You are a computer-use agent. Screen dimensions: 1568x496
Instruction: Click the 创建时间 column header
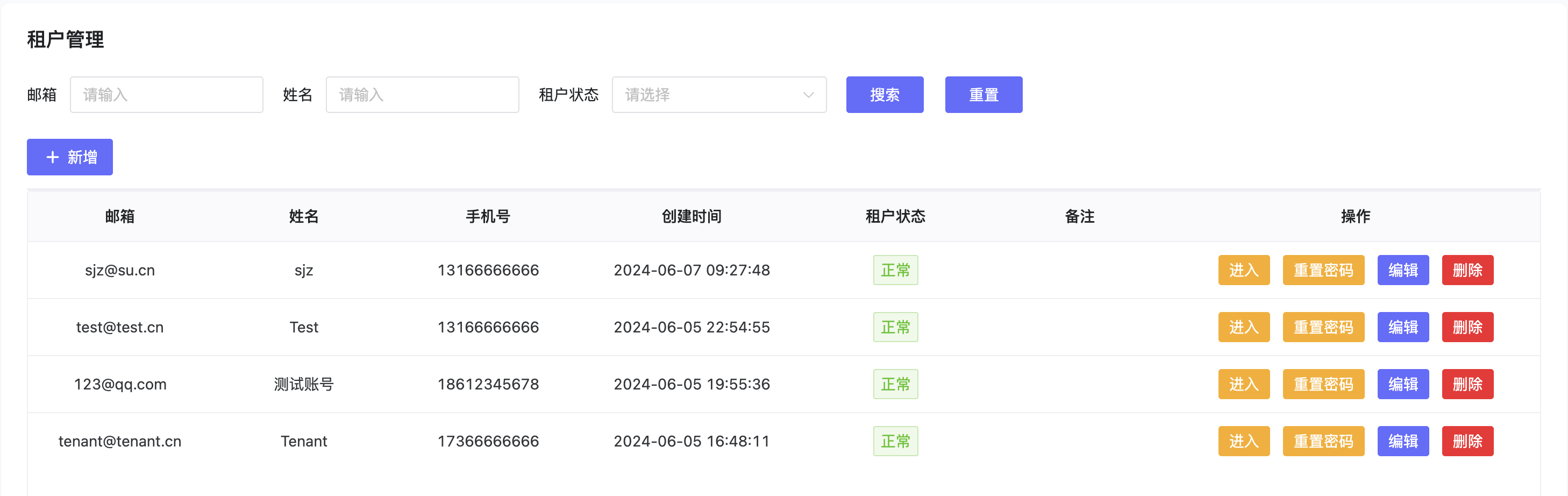pos(692,216)
